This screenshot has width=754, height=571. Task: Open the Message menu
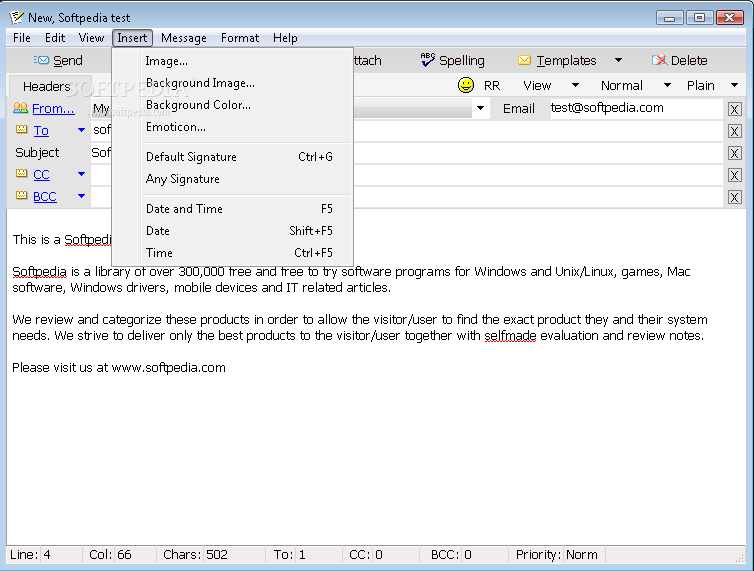point(184,38)
